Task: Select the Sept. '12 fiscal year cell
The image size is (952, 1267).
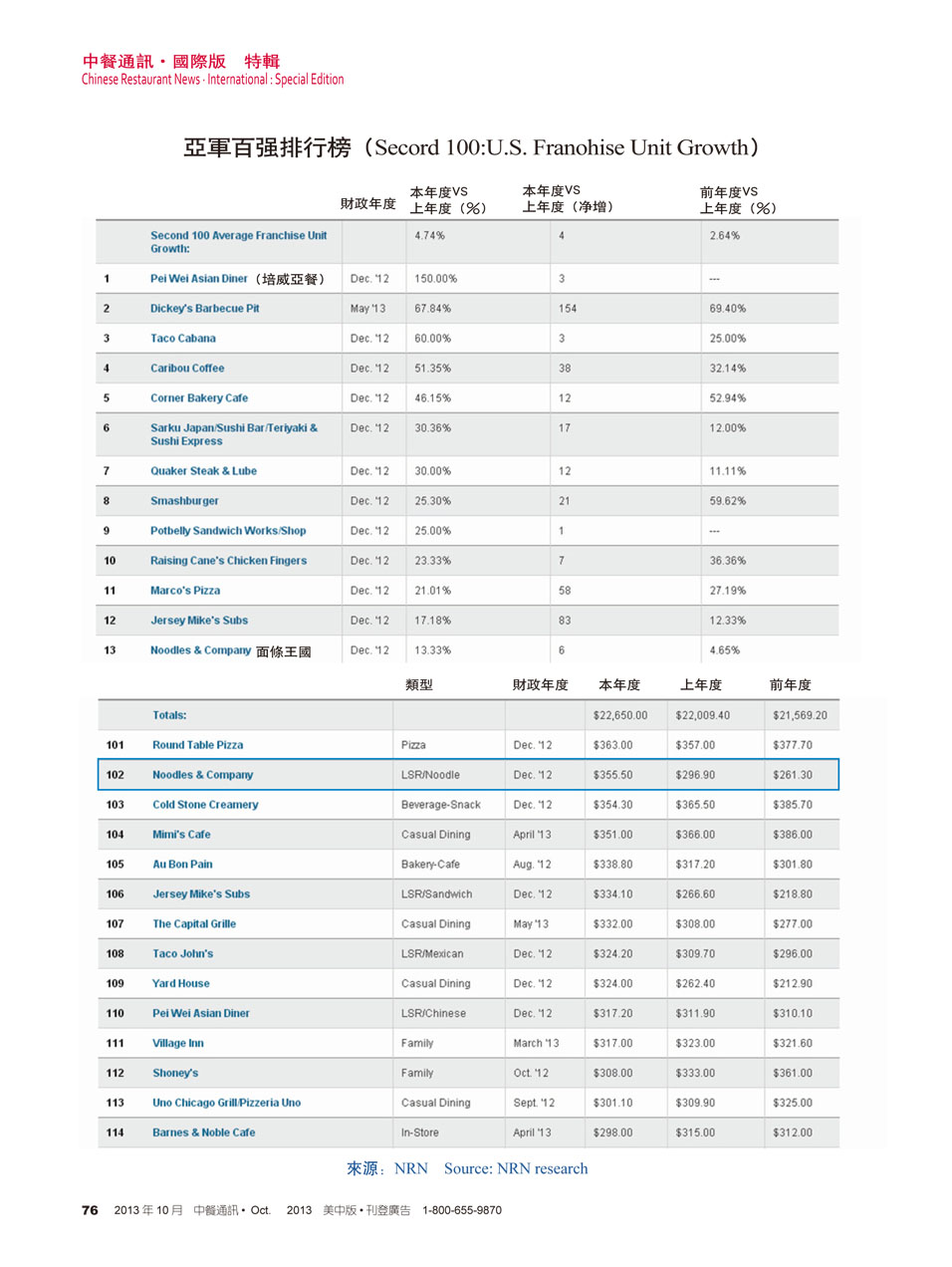Action: [534, 1104]
